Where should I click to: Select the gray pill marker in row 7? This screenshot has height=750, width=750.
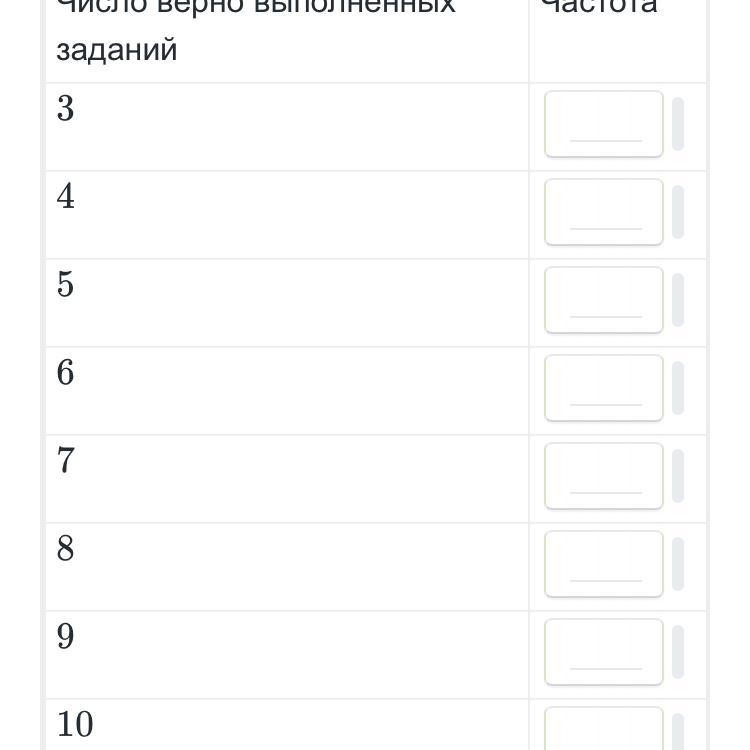tap(678, 476)
